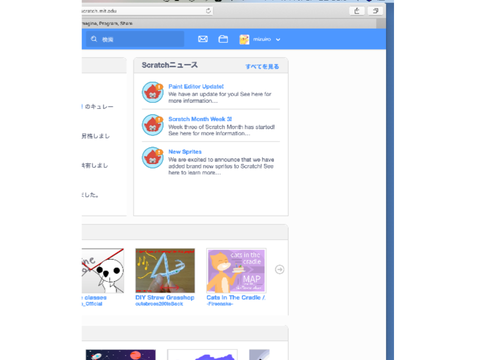480x360 pixels.
Task: Reload page using address bar icon
Action: pos(208,11)
